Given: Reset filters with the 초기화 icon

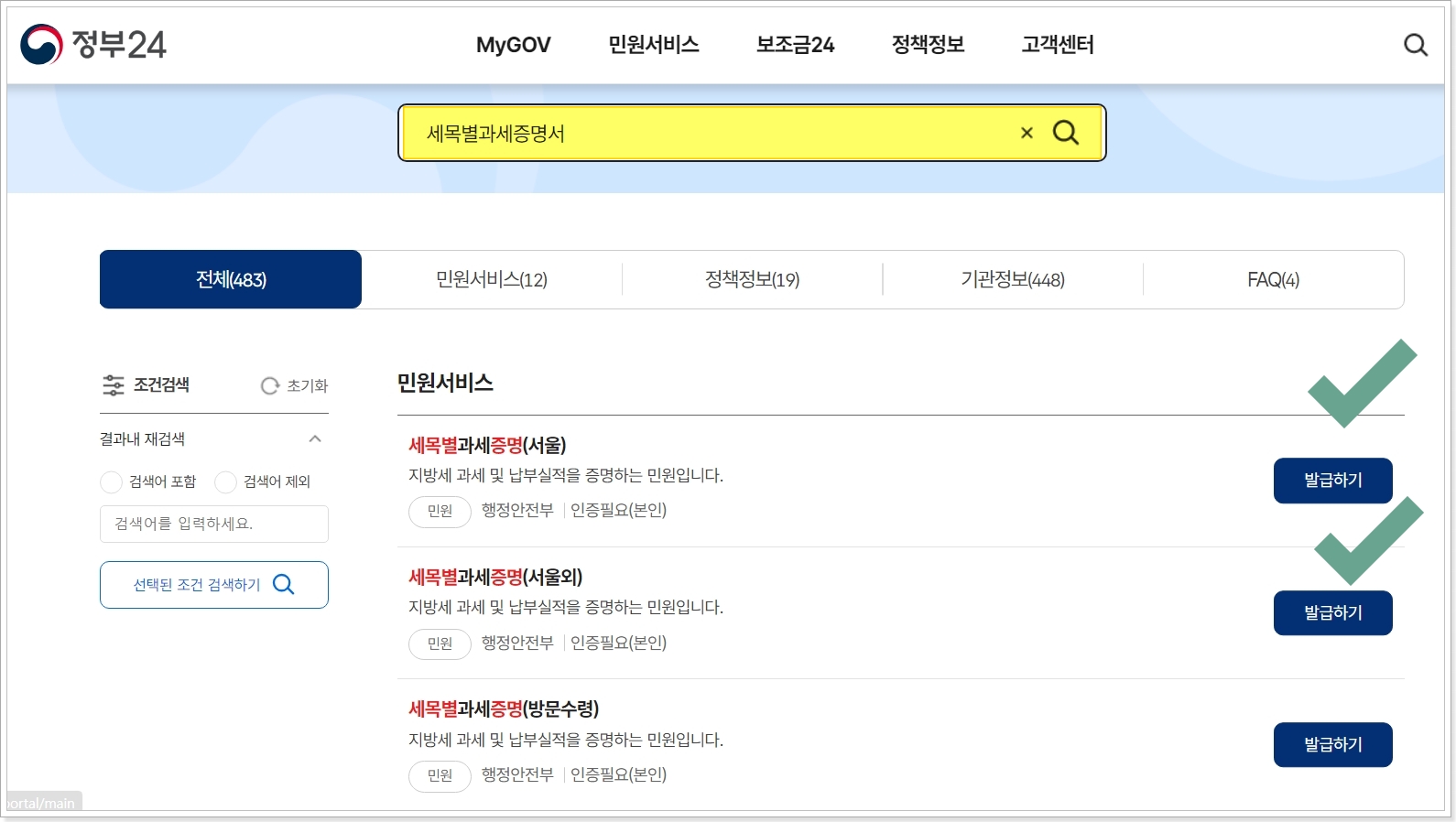Looking at the screenshot, I should (270, 386).
